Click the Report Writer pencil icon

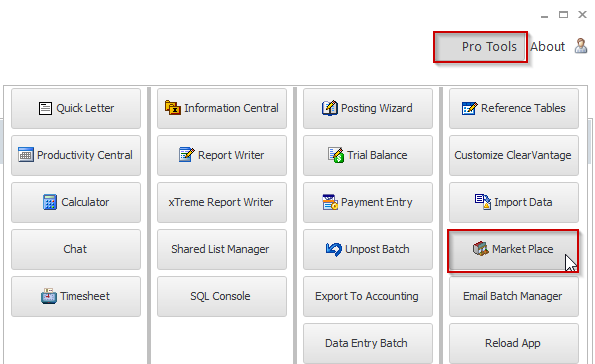click(186, 155)
